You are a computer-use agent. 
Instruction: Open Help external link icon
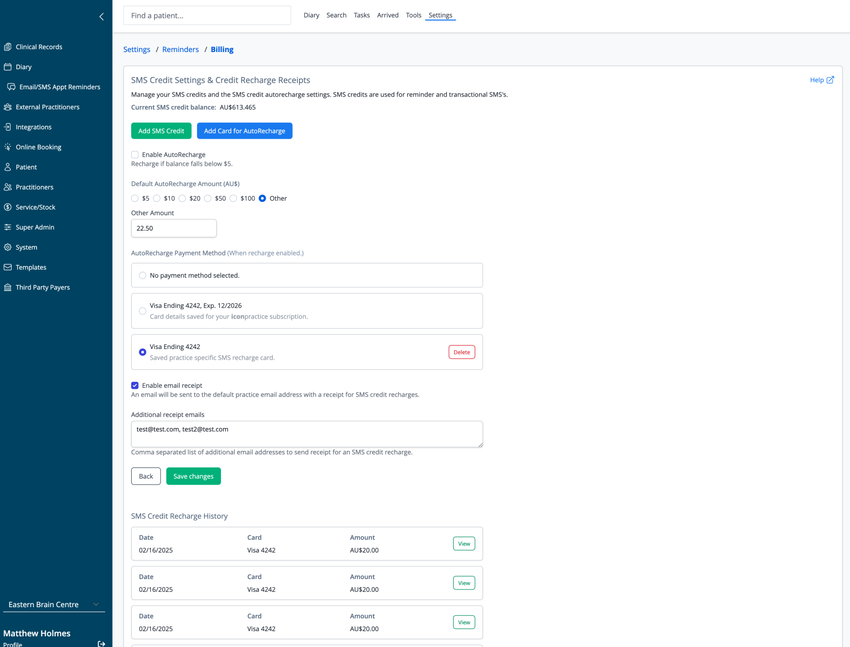[830, 80]
